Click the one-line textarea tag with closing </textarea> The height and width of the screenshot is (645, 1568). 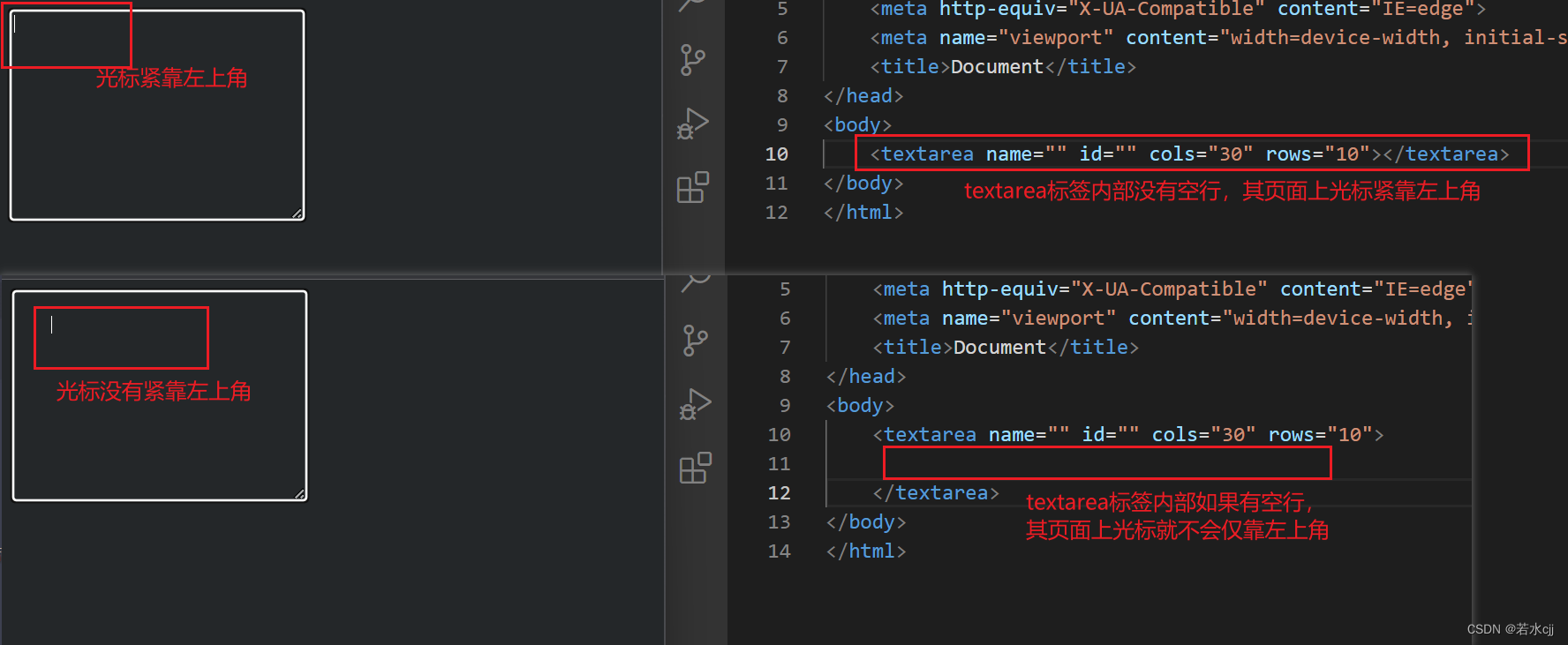(1190, 154)
